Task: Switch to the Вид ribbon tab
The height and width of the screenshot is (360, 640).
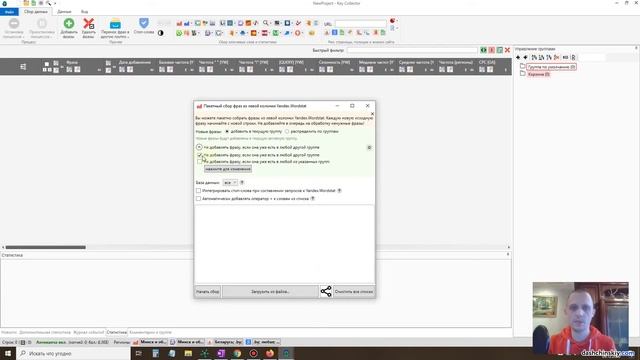Action: [84, 12]
